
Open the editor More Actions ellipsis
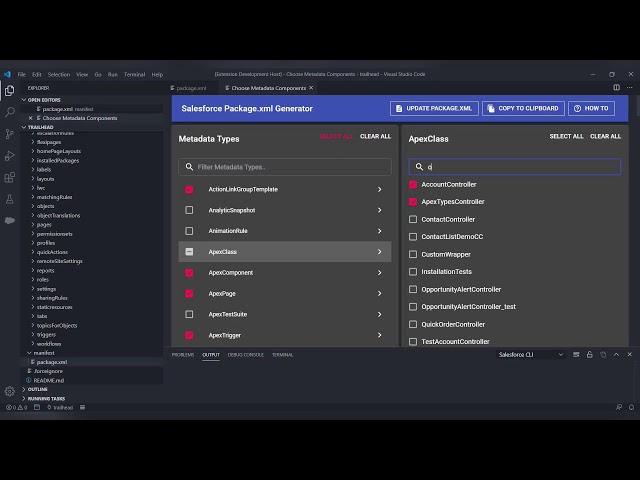[x=629, y=87]
